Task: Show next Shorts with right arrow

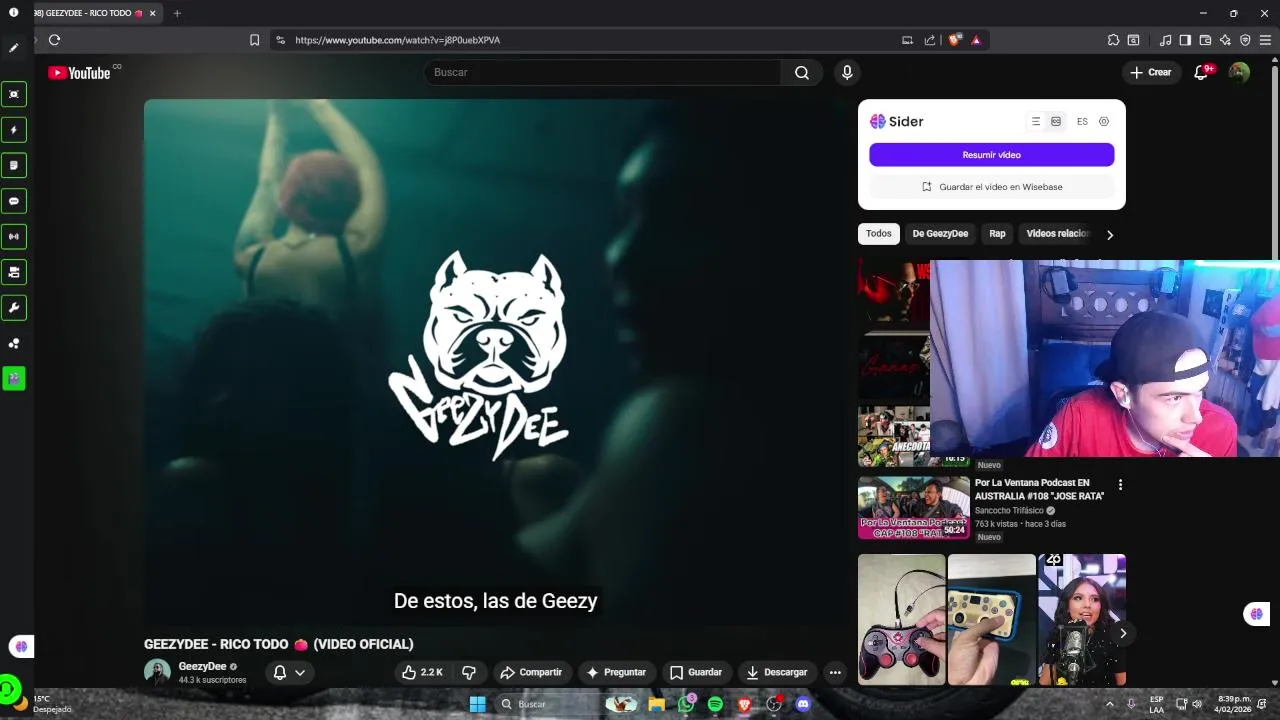Action: 1123,633
